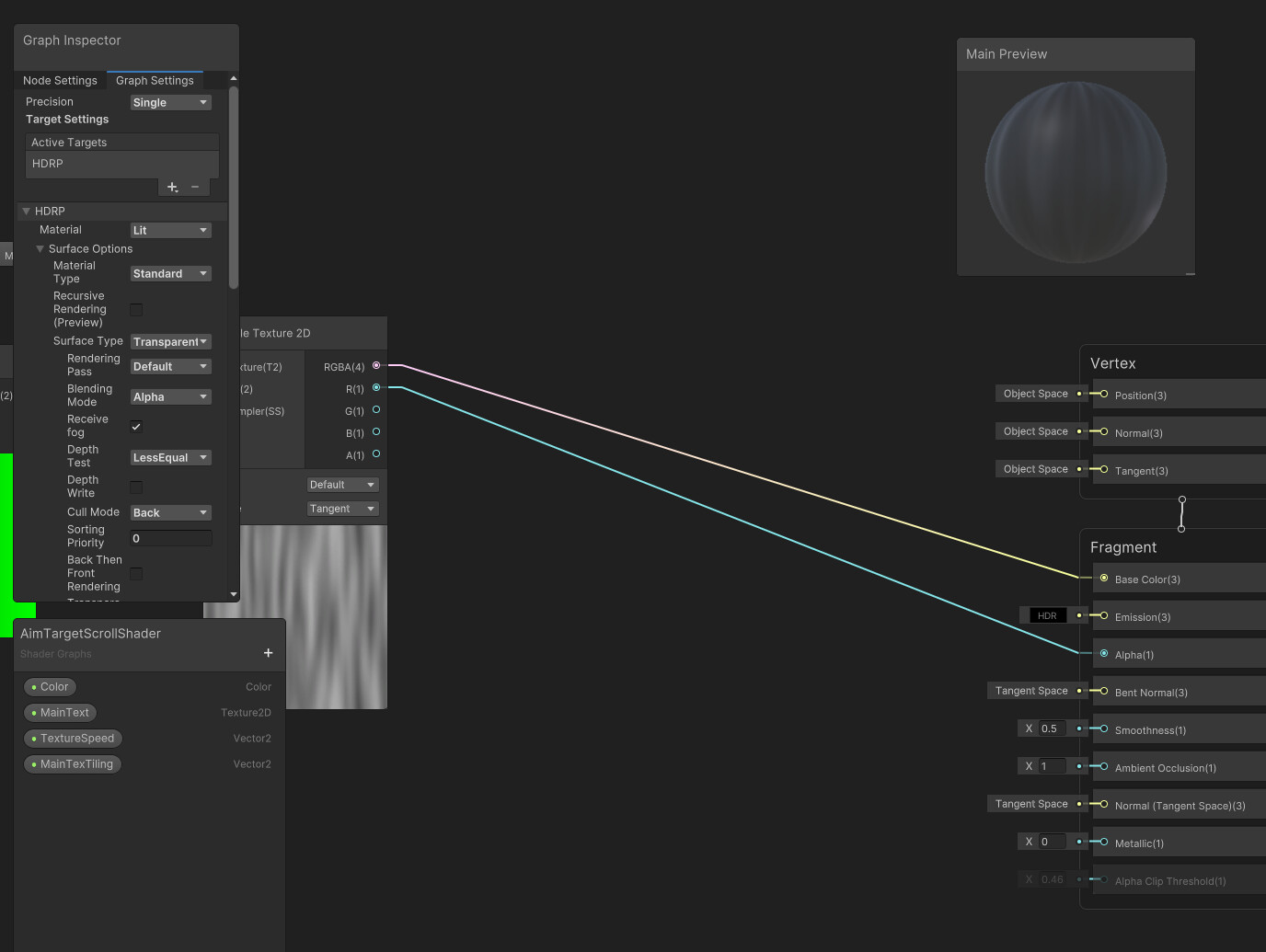Edit the Metallic X value field
The image size is (1266, 952).
(1052, 842)
